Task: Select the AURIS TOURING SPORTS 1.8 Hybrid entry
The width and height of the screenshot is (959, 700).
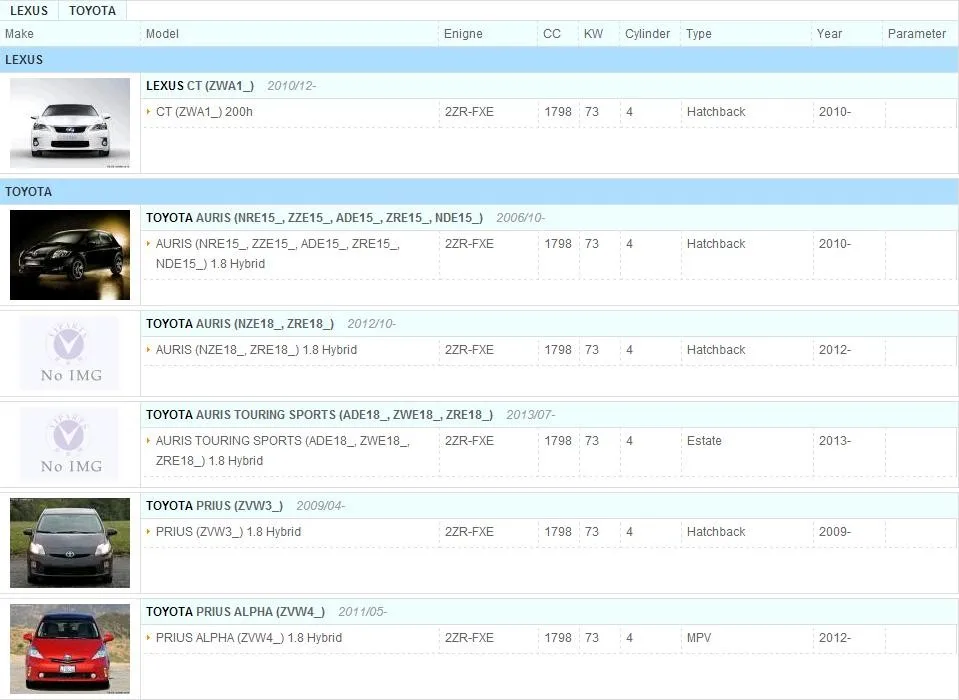Action: 283,451
